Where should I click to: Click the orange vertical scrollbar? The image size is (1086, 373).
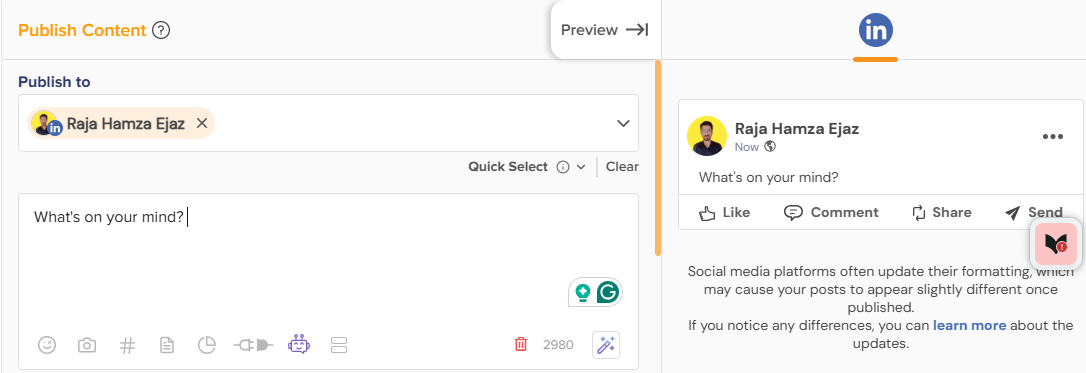tap(658, 158)
